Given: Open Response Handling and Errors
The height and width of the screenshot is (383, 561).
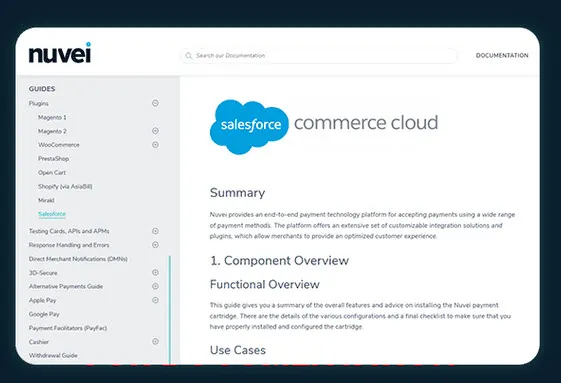Looking at the screenshot, I should [69, 245].
